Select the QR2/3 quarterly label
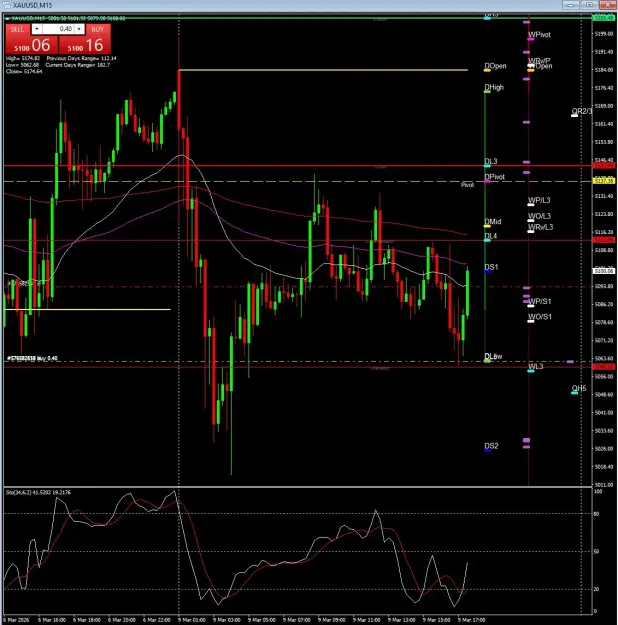 582,111
